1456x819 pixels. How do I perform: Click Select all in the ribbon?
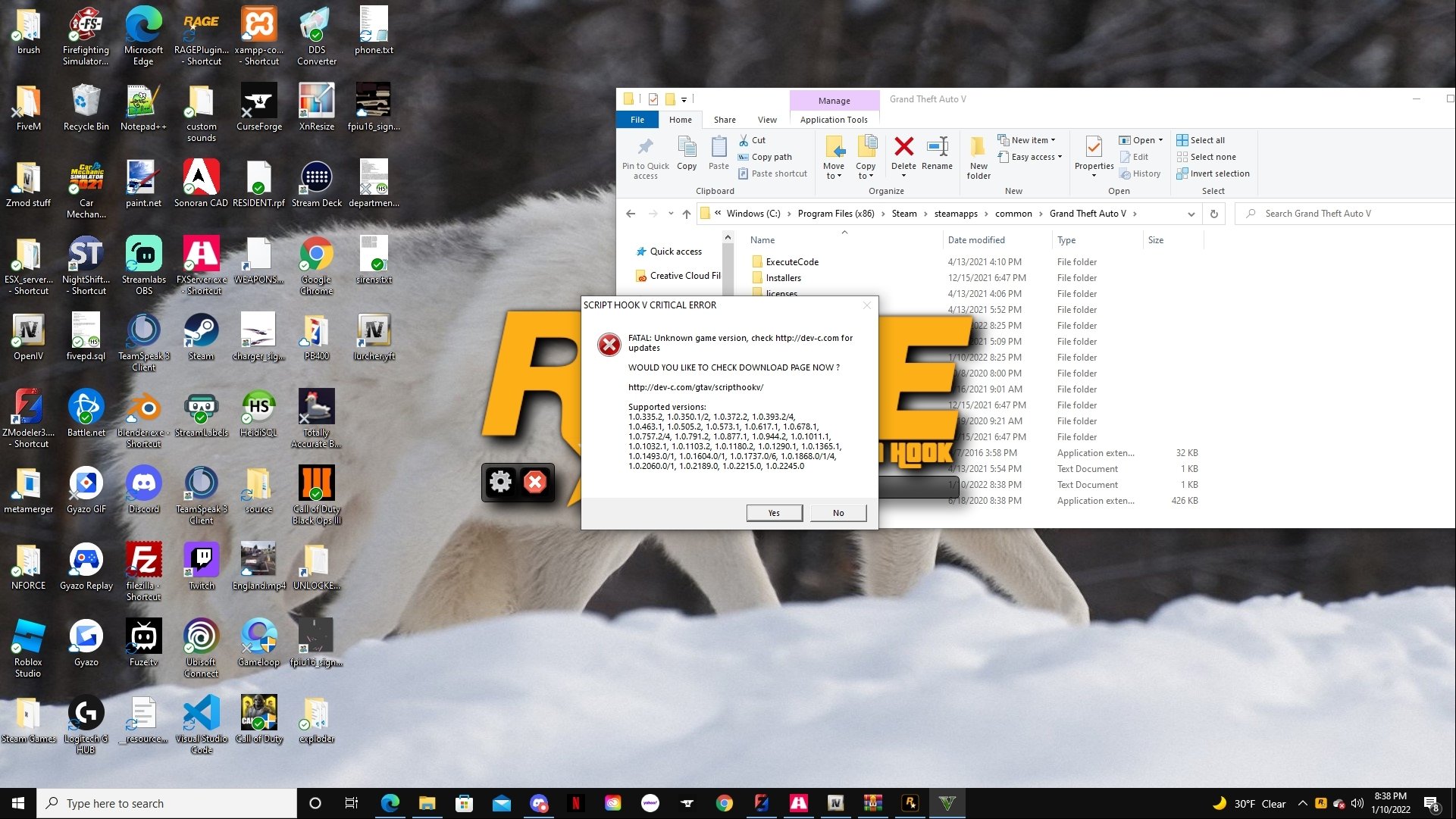[1207, 140]
